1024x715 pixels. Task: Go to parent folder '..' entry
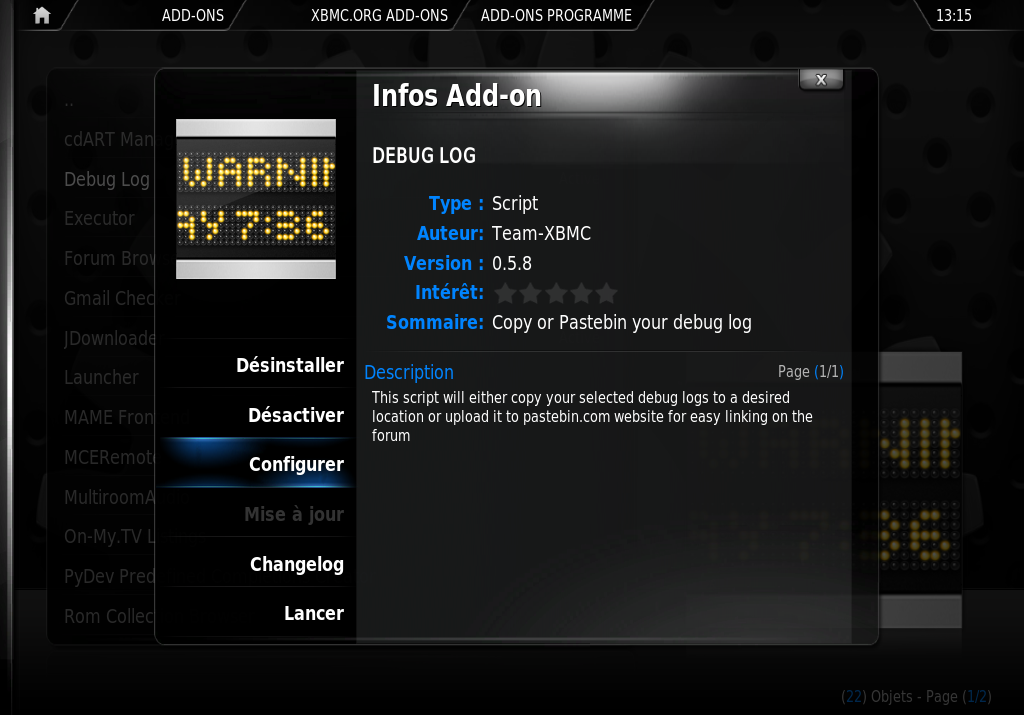[69, 103]
